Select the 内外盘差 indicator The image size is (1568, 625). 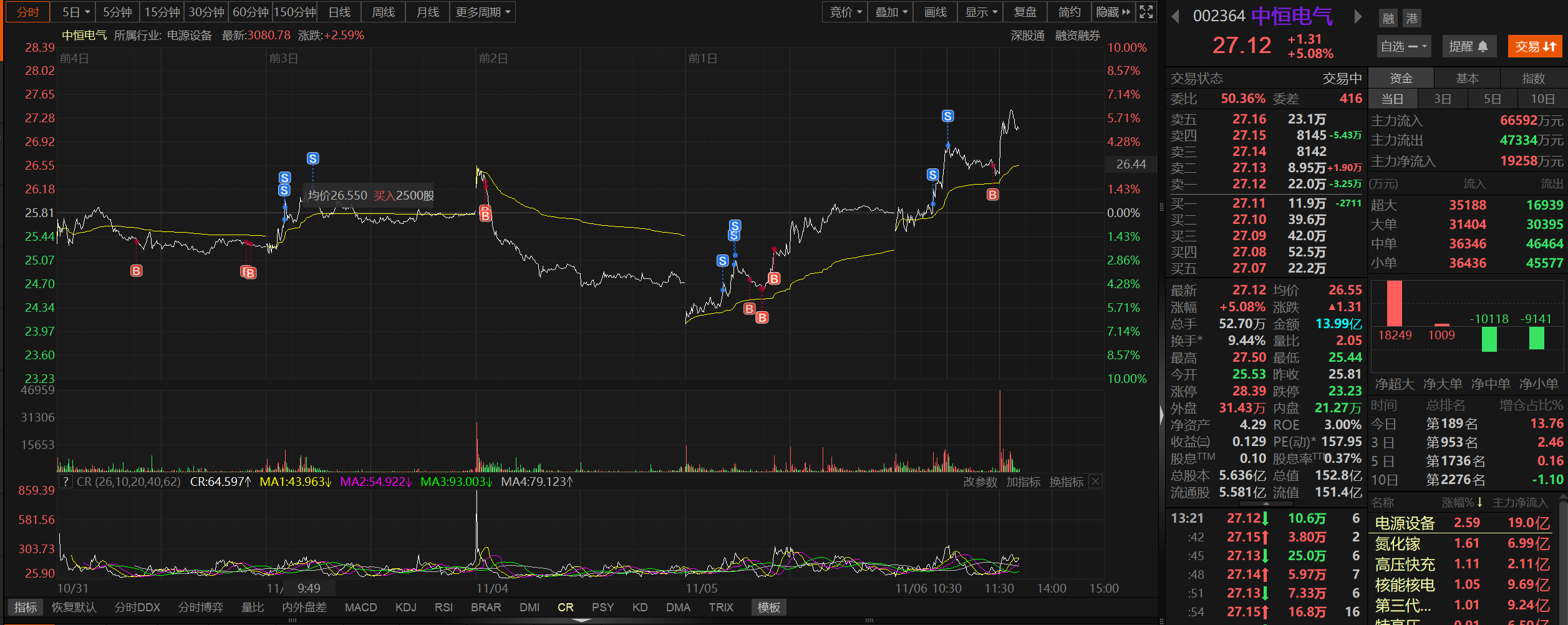[x=304, y=607]
